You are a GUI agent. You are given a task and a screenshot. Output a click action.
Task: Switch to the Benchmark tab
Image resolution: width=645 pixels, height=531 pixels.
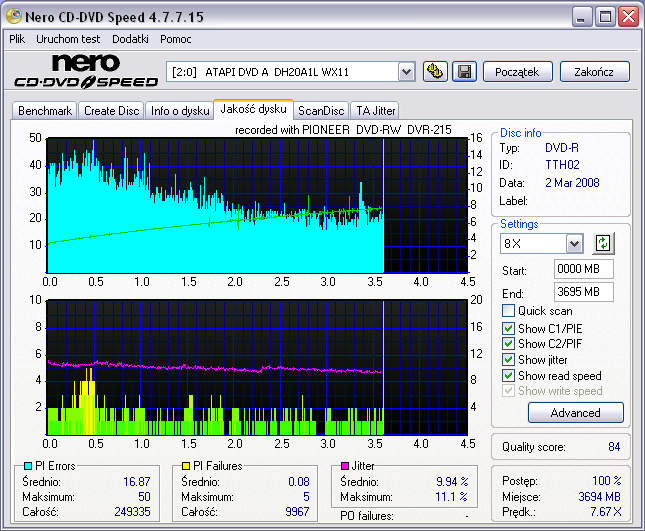click(45, 111)
